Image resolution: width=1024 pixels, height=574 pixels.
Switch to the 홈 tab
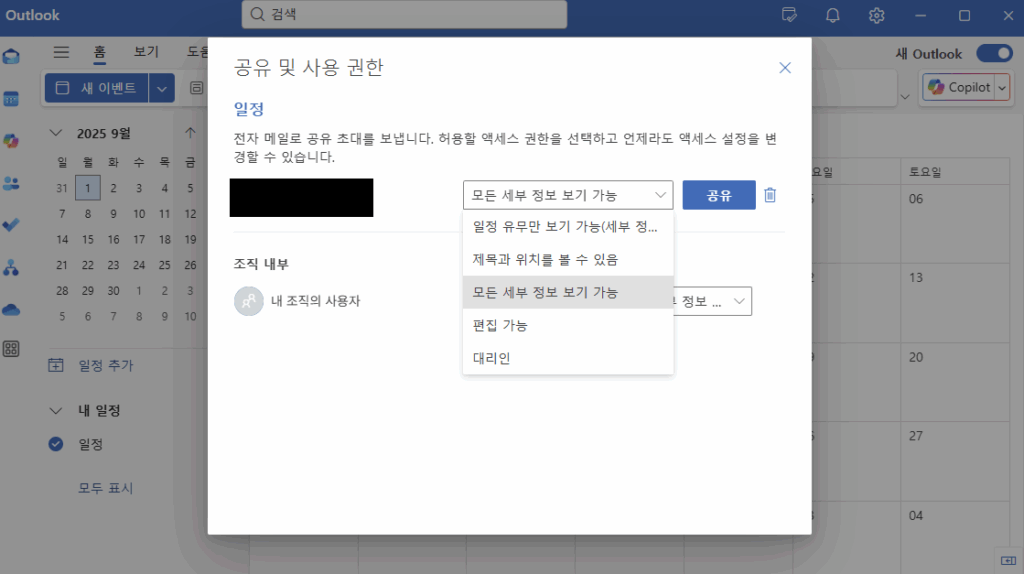pos(99,52)
